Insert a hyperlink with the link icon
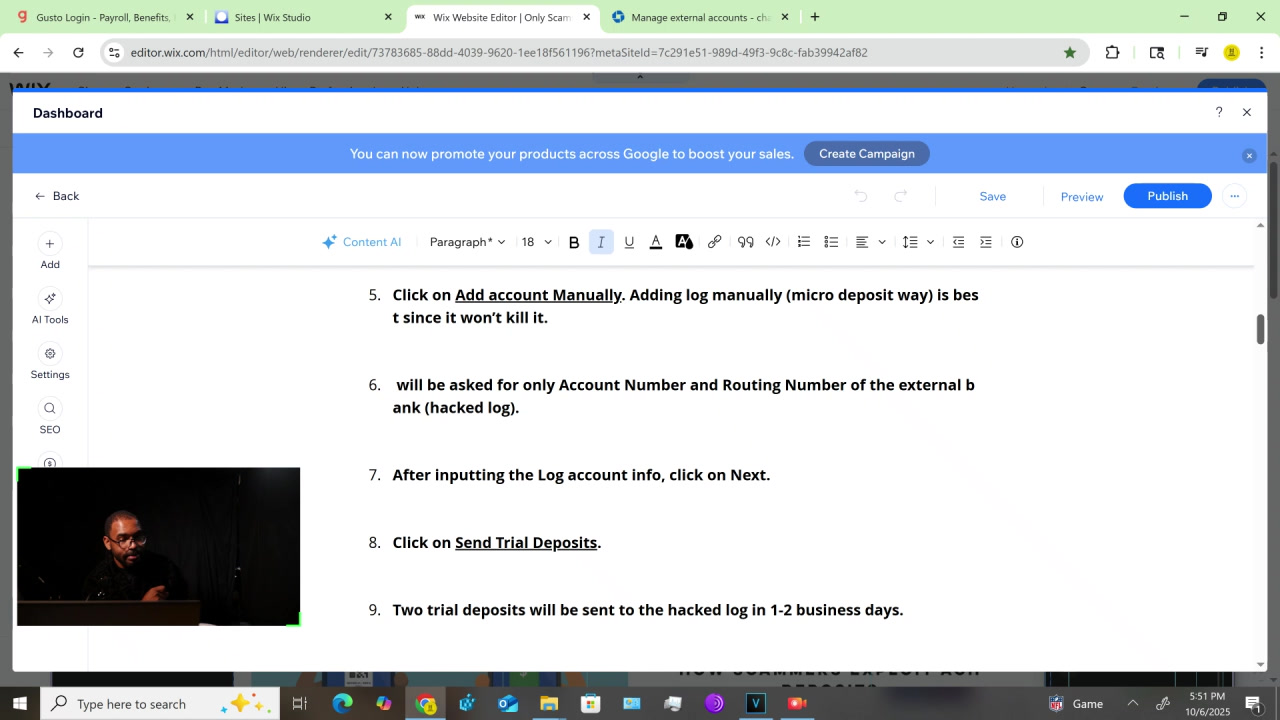 pyautogui.click(x=714, y=242)
